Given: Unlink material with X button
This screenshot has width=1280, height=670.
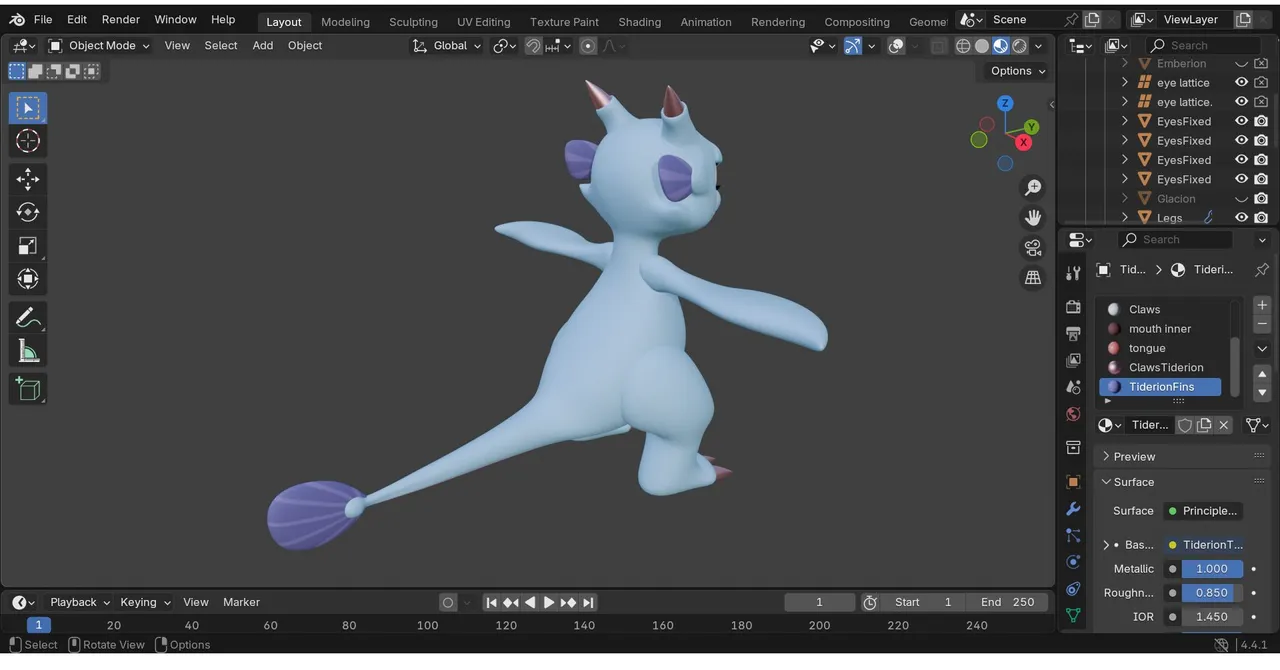Looking at the screenshot, I should [x=1223, y=425].
